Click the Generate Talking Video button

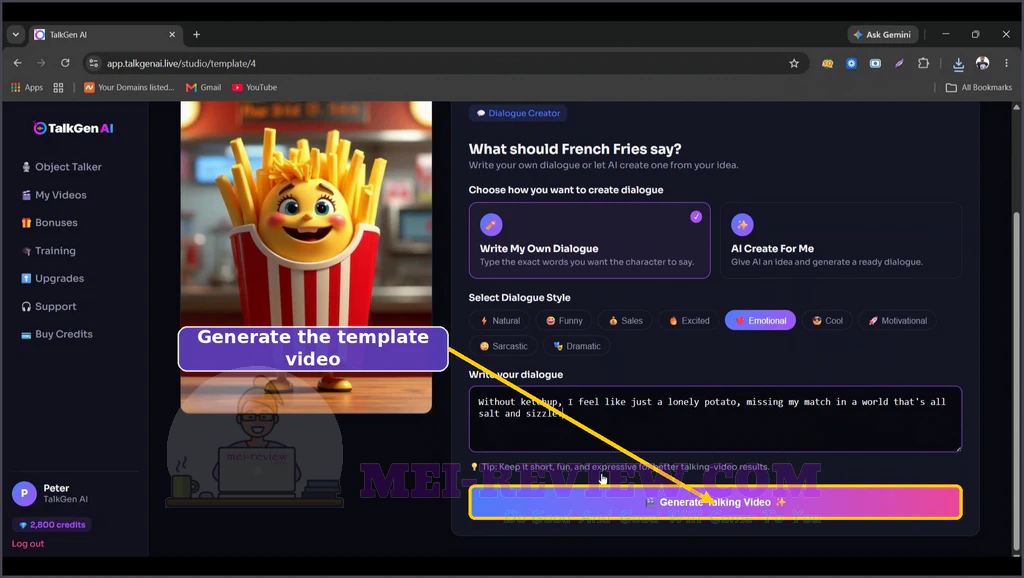715,502
